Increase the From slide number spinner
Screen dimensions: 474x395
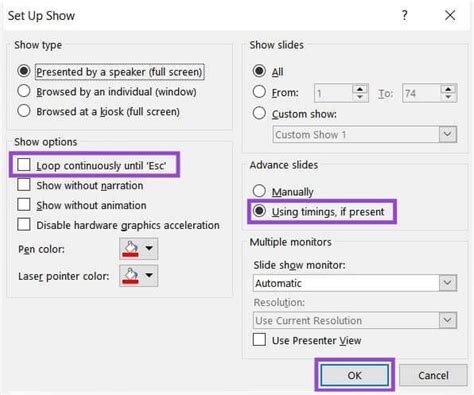pos(360,89)
